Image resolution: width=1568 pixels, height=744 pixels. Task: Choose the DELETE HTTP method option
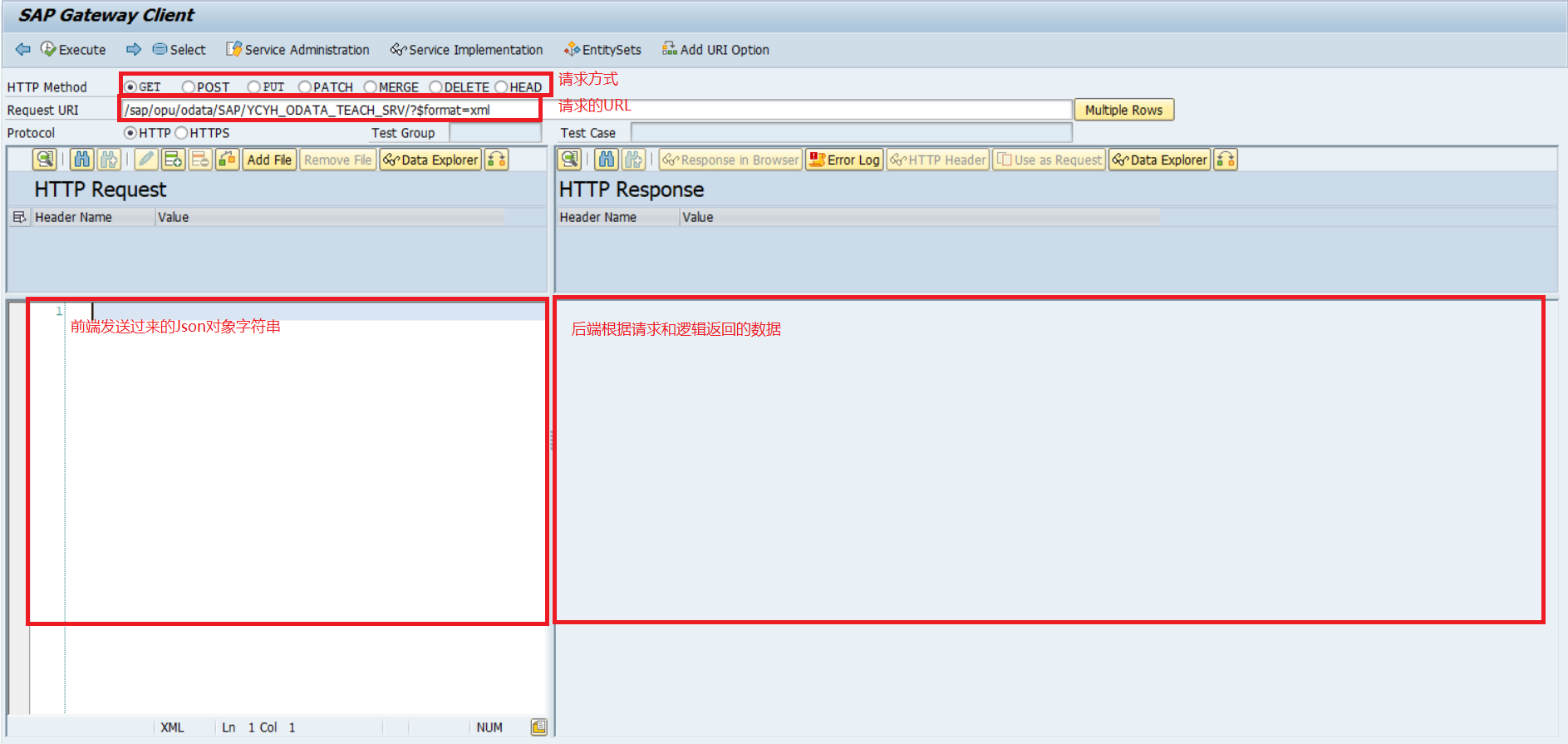point(435,87)
